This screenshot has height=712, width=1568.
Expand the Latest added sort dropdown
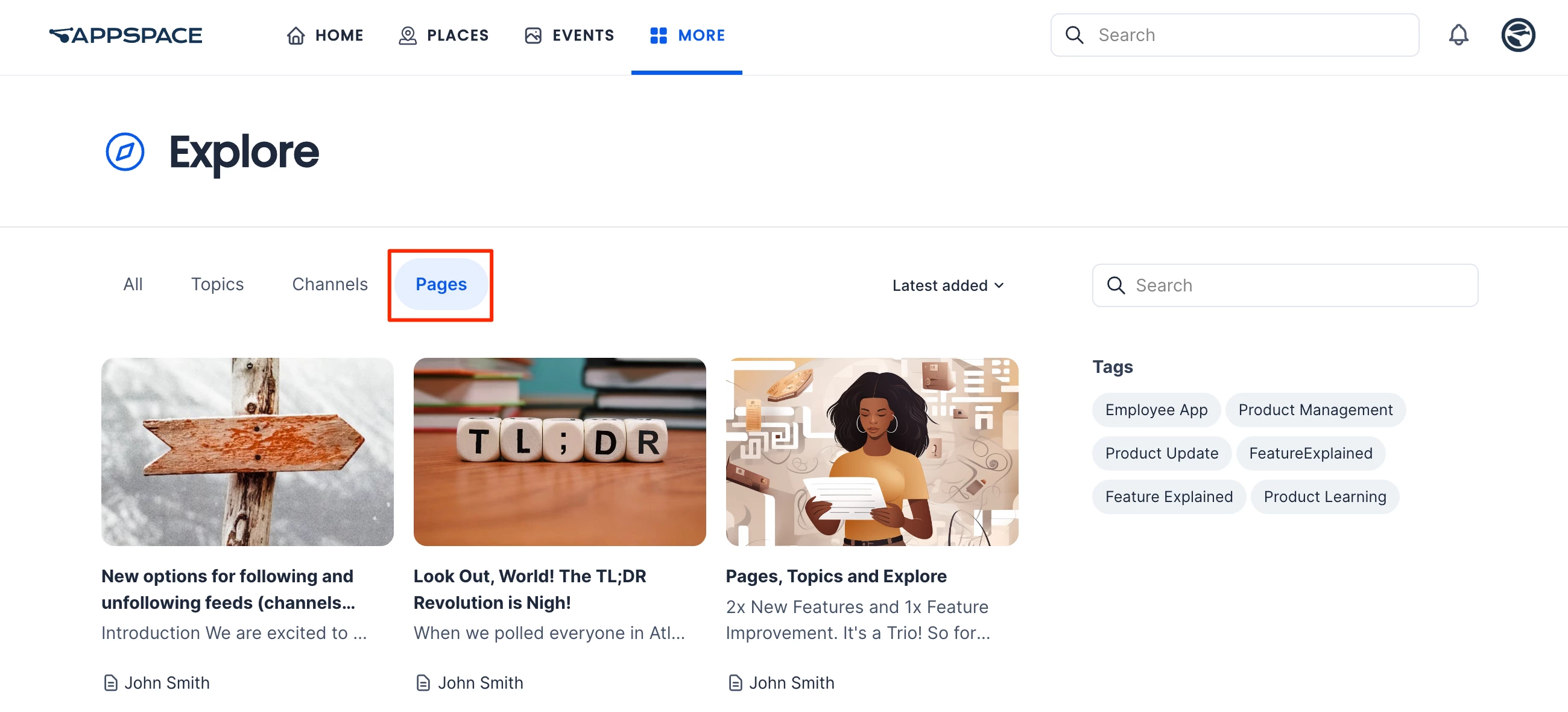pos(947,285)
